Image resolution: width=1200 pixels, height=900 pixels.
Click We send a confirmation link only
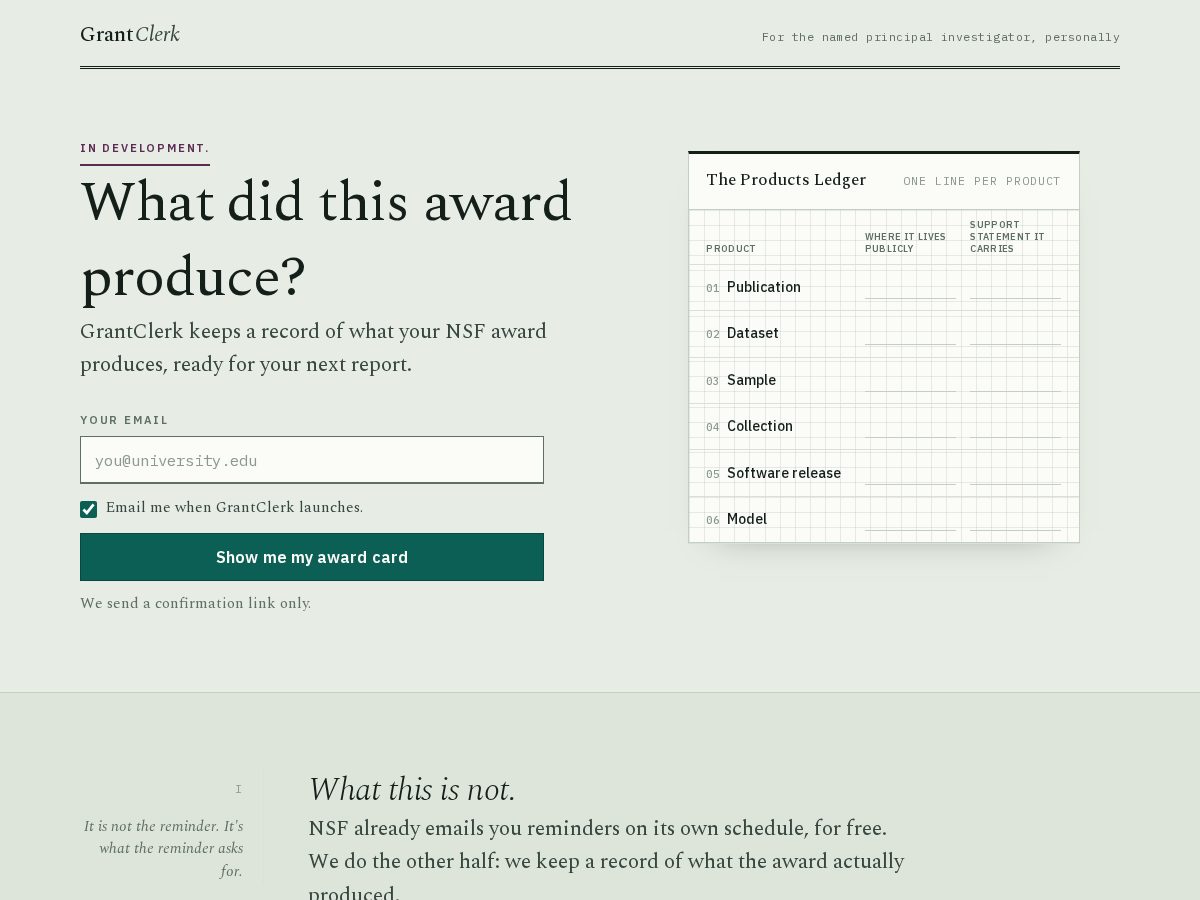point(196,603)
